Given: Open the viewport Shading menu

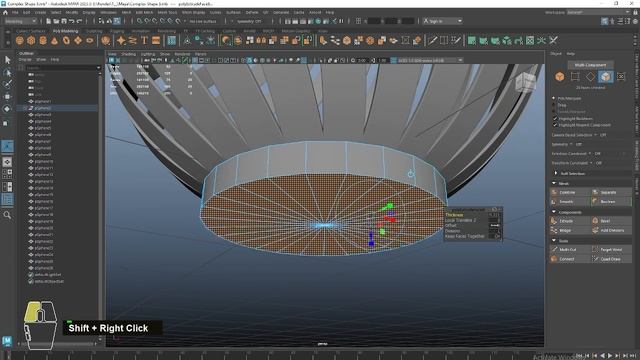Looking at the screenshot, I should coord(128,54).
